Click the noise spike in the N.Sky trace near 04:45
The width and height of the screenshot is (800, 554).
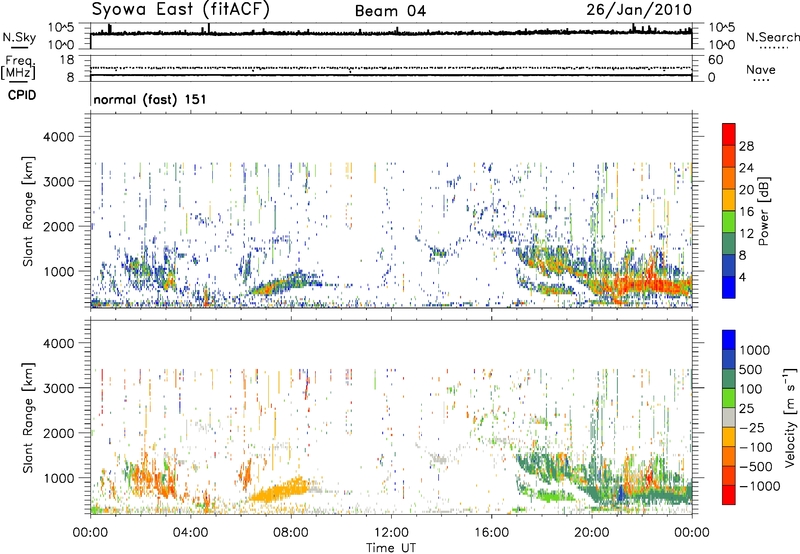pos(209,28)
